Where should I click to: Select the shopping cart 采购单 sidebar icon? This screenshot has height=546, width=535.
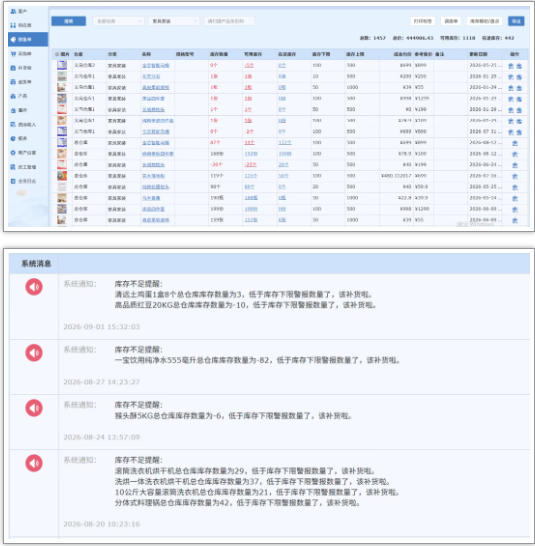13,54
